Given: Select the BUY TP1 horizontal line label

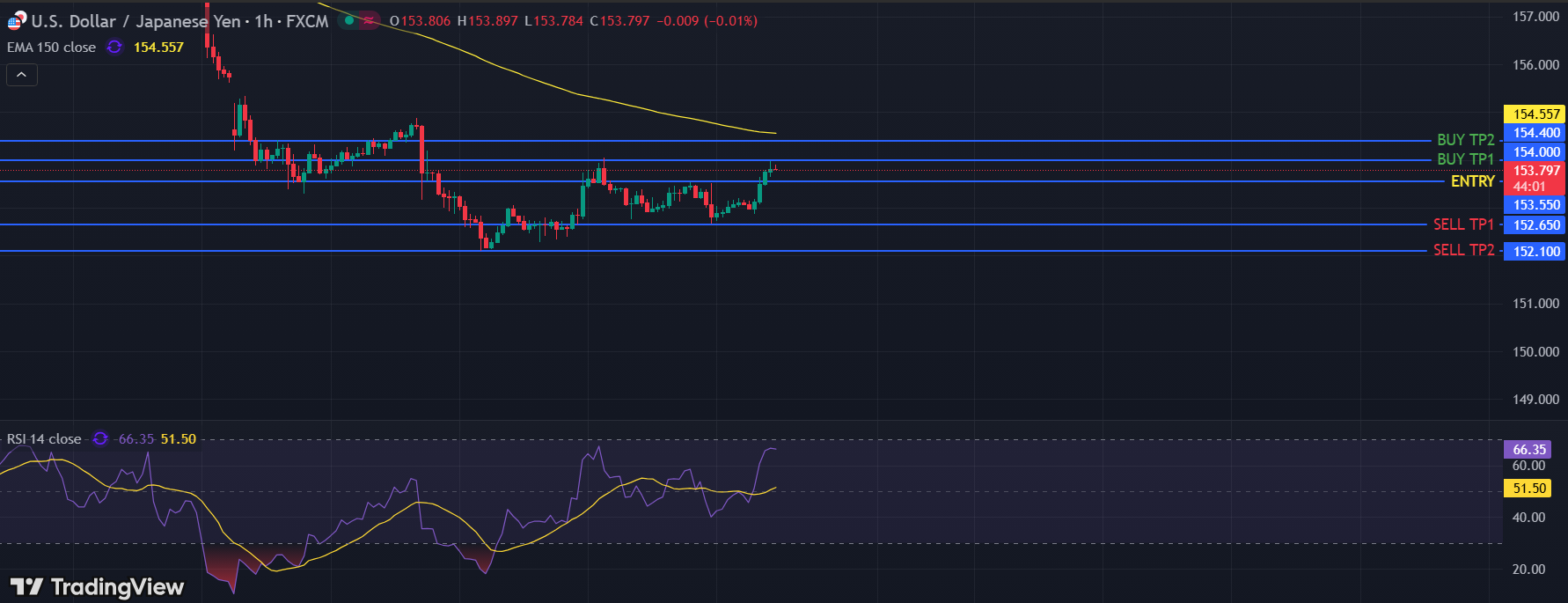Looking at the screenshot, I should click(1465, 159).
